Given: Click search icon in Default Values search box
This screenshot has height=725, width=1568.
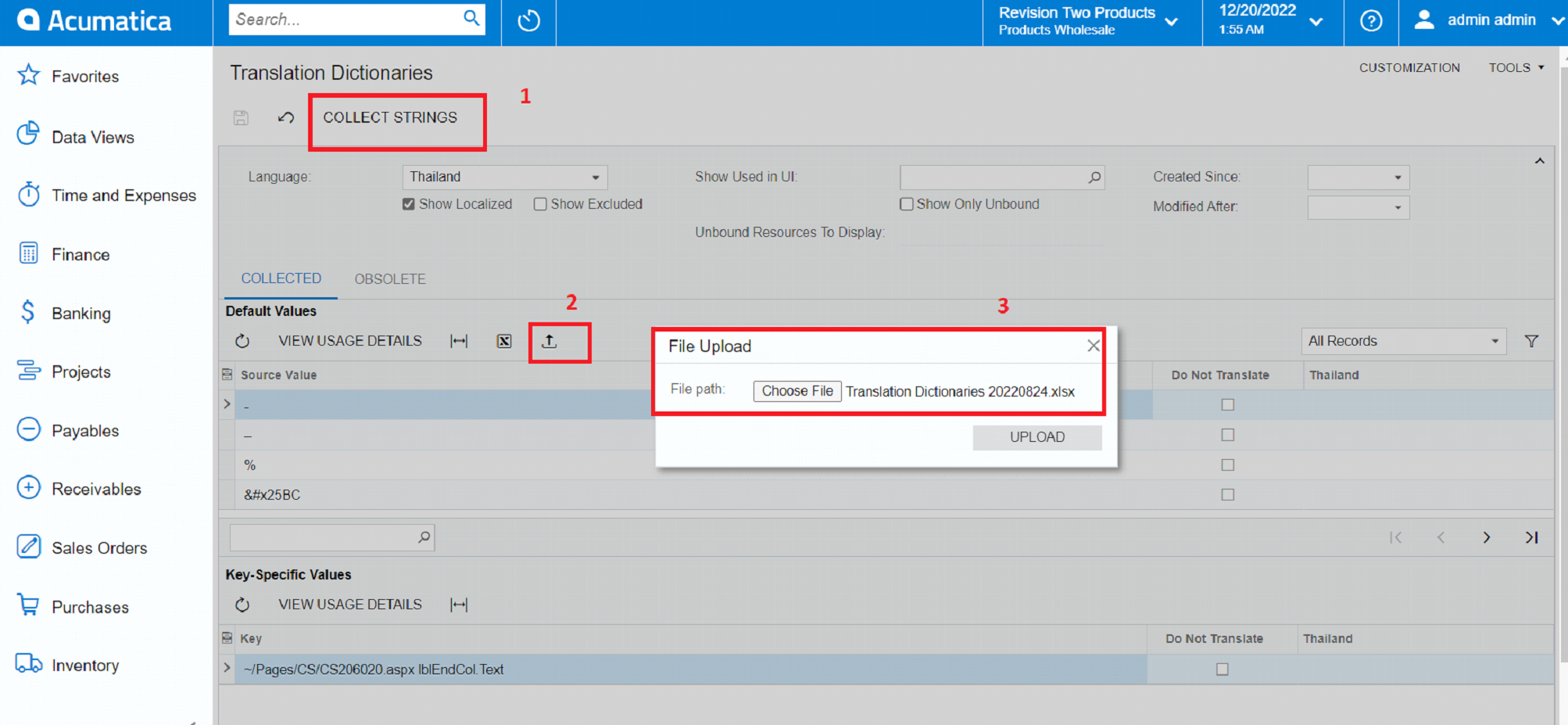Looking at the screenshot, I should [424, 537].
